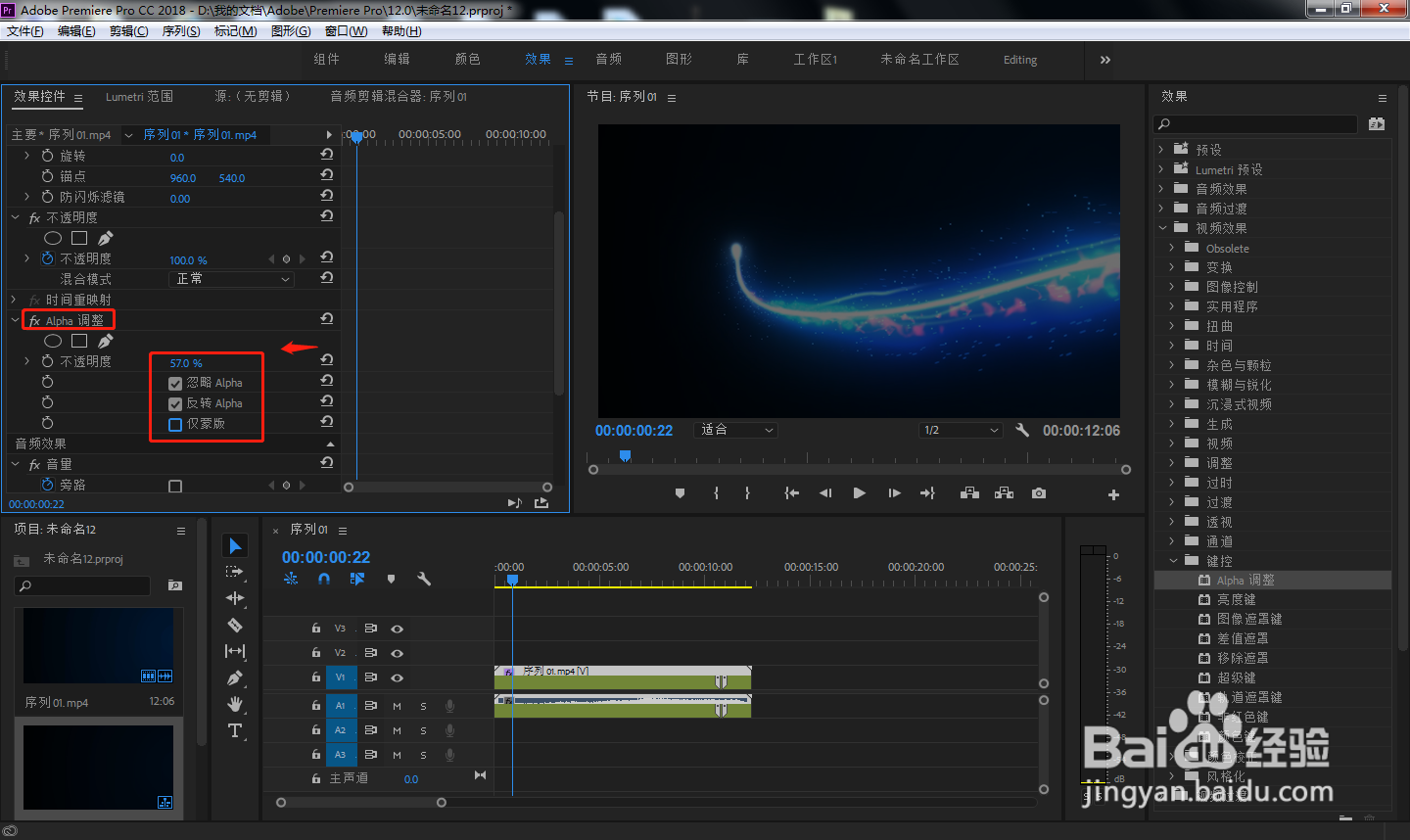Toggle lock on track V1

[315, 677]
